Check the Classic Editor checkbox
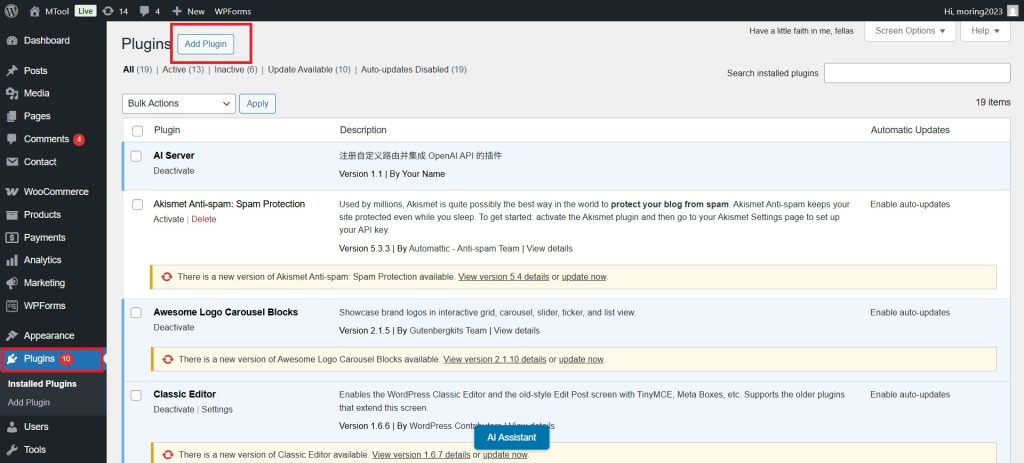Viewport: 1024px width, 463px height. (136, 394)
